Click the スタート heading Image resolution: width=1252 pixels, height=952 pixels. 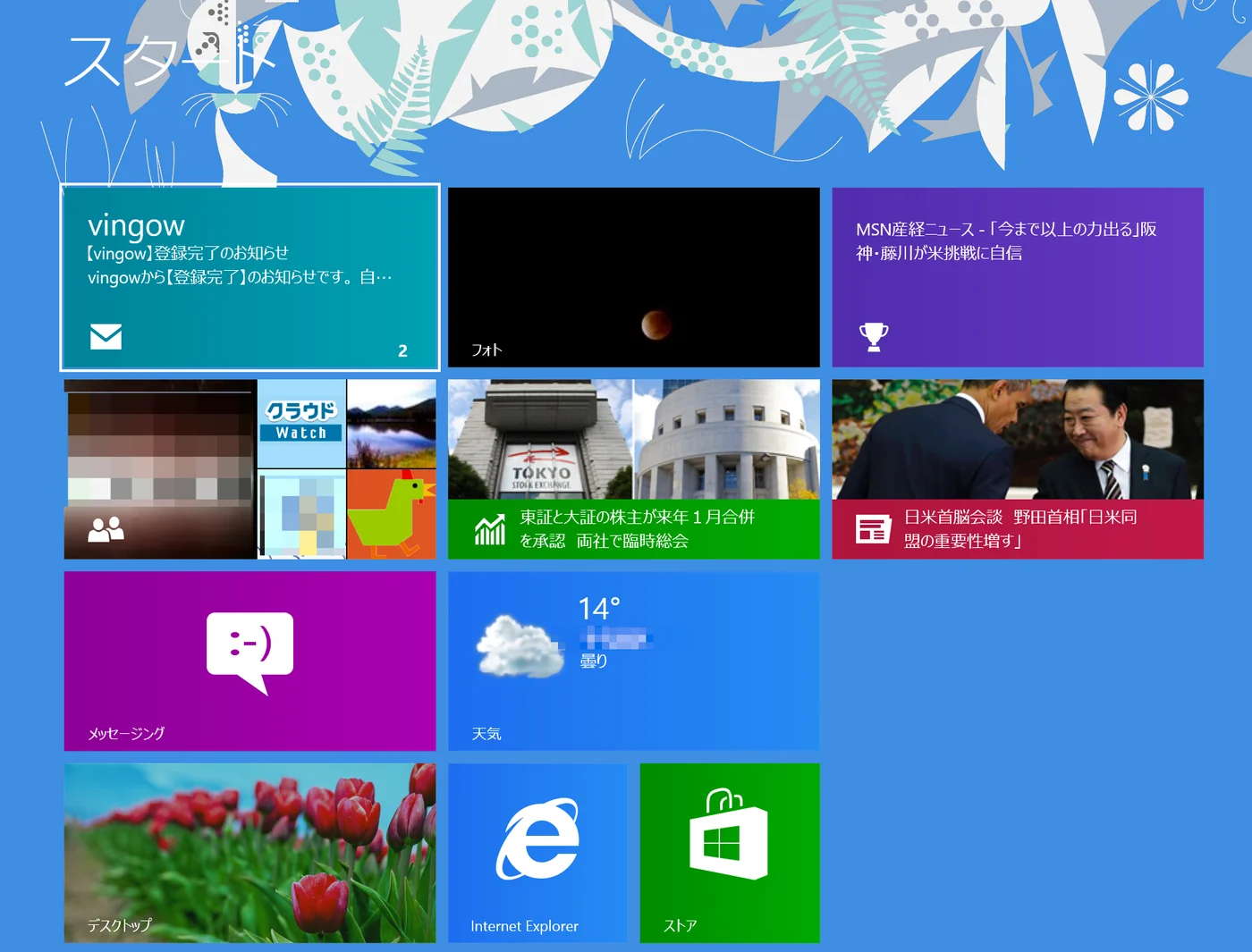170,61
